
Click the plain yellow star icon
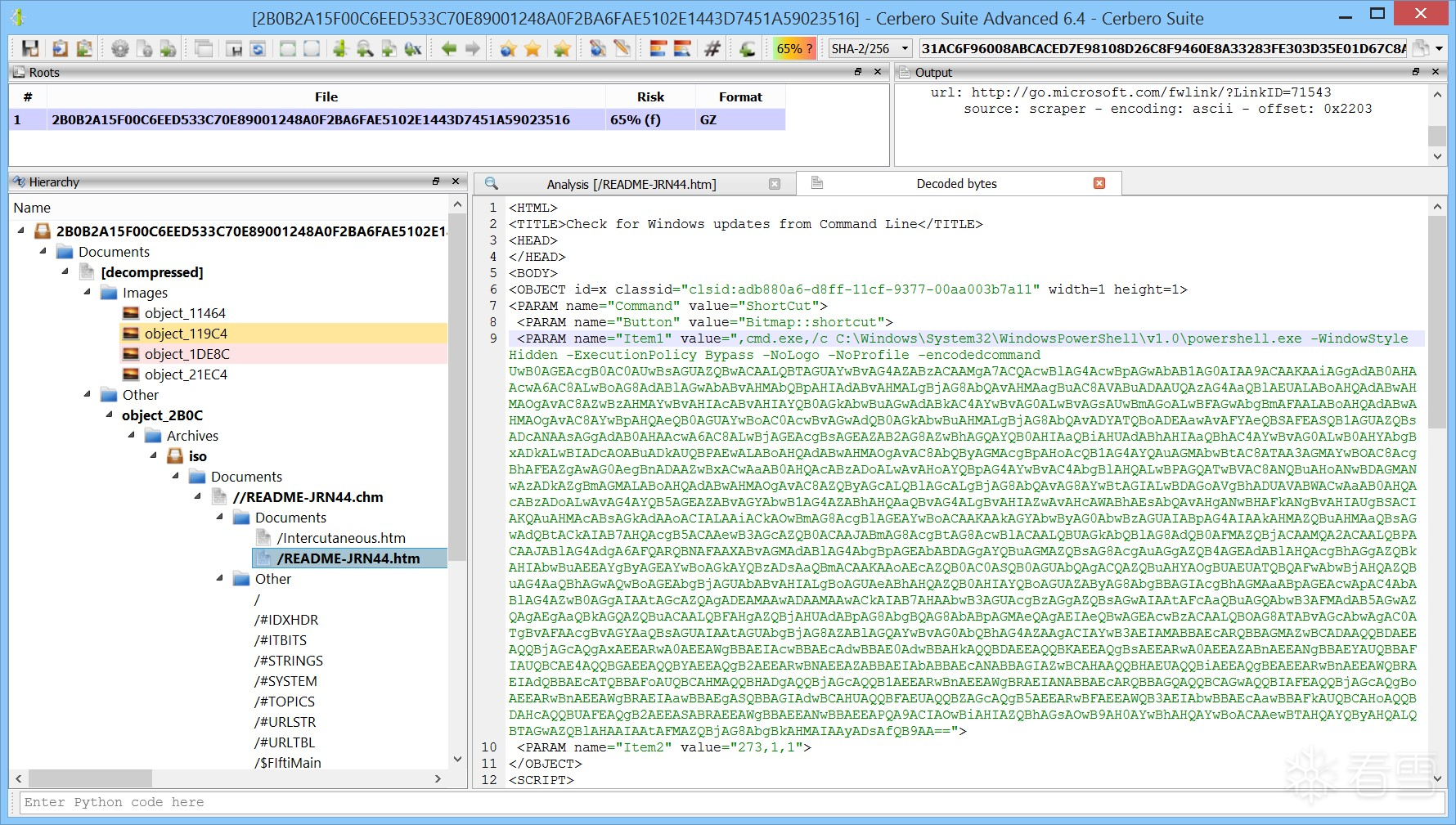coord(533,49)
